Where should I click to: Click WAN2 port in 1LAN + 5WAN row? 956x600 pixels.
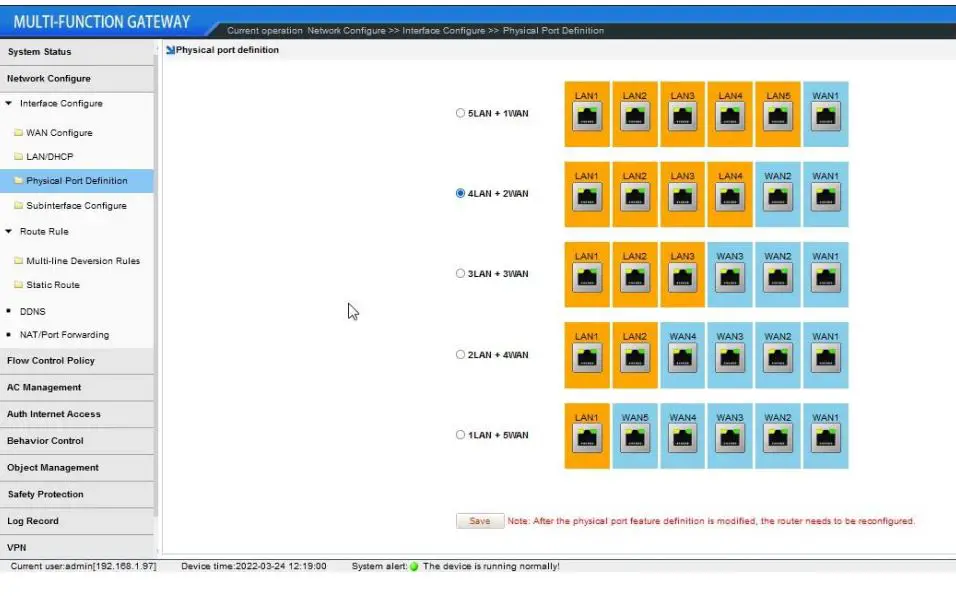(778, 436)
